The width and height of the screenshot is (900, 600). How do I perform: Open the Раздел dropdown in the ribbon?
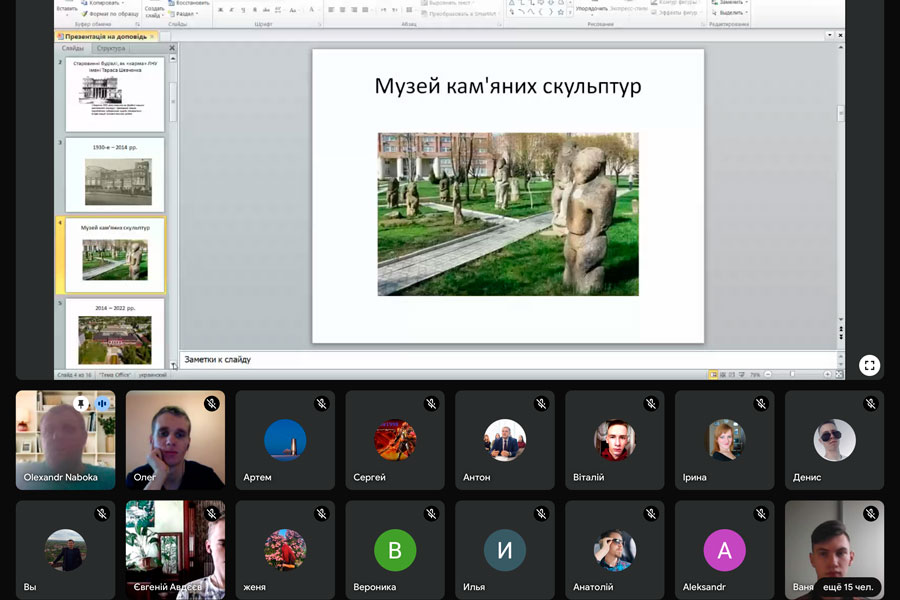(x=185, y=14)
